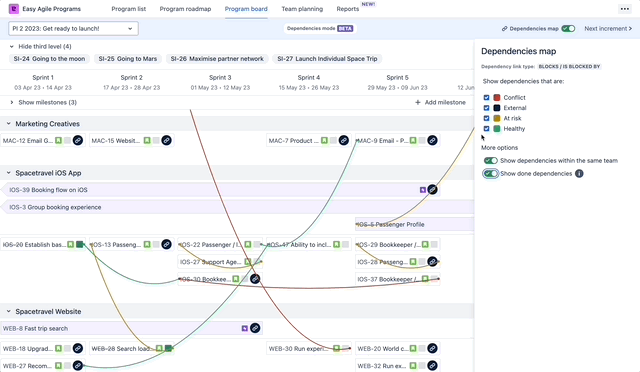Click dependency link icon on WEB-27 Recom card
The height and width of the screenshot is (372, 640).
(78, 365)
